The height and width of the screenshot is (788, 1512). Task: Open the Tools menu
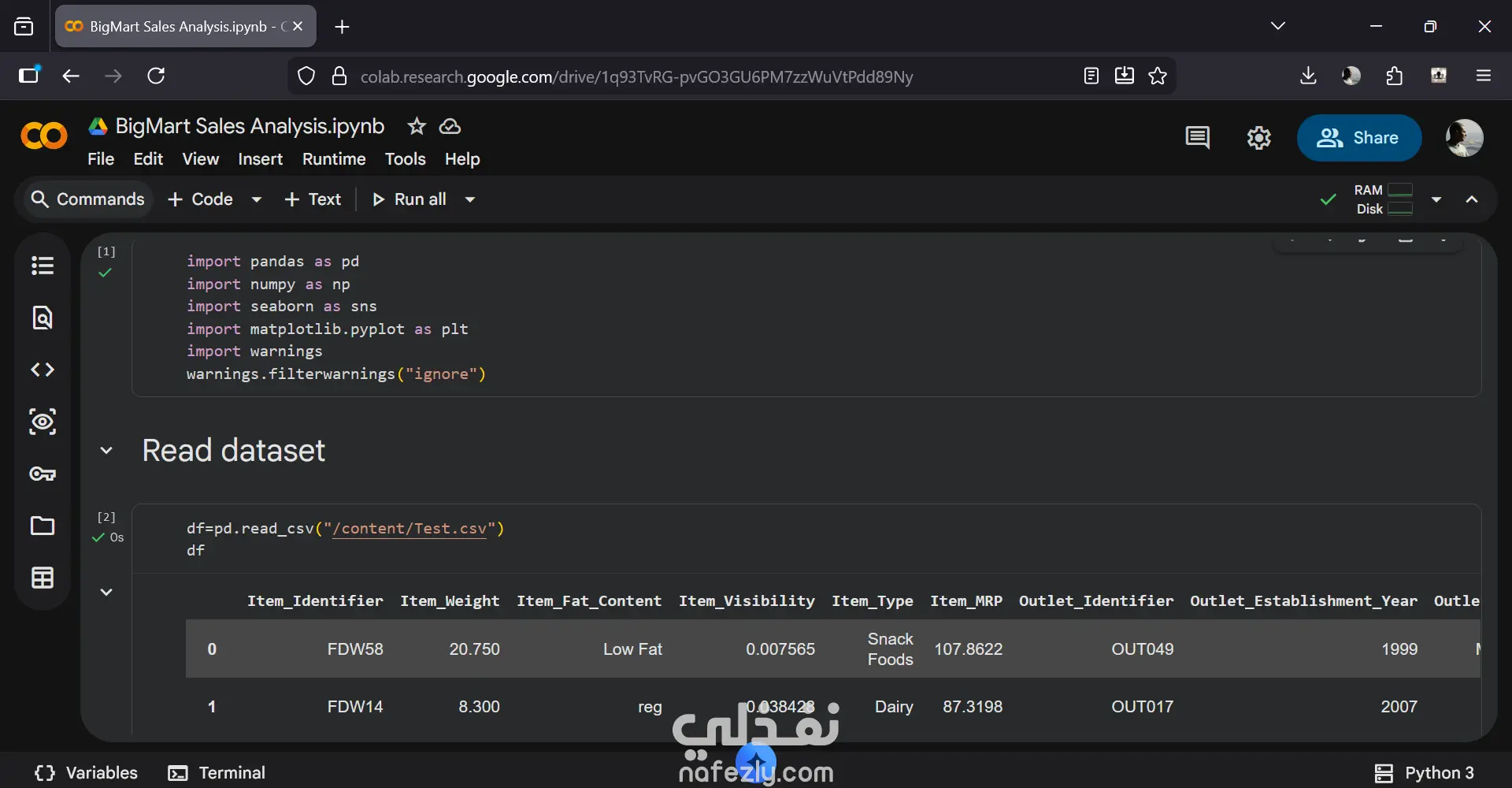[406, 159]
